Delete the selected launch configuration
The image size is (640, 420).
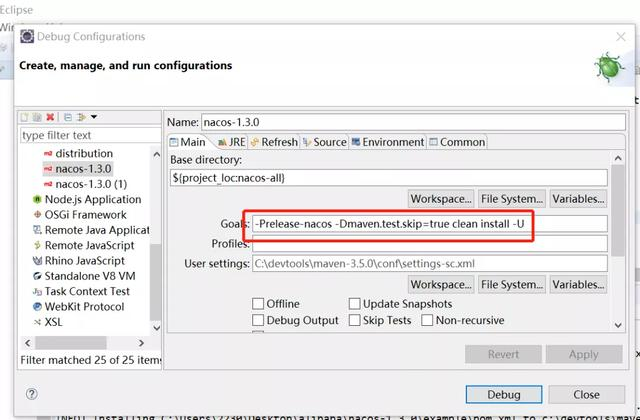pos(51,117)
